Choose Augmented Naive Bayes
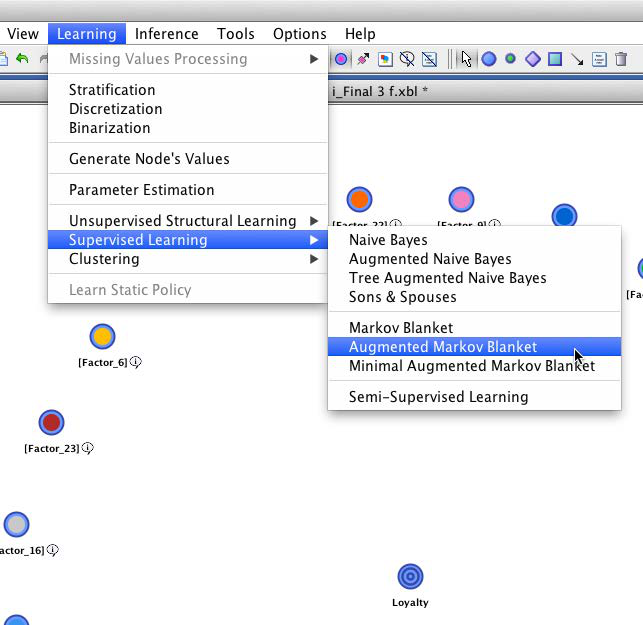The image size is (643, 625). coord(474,259)
